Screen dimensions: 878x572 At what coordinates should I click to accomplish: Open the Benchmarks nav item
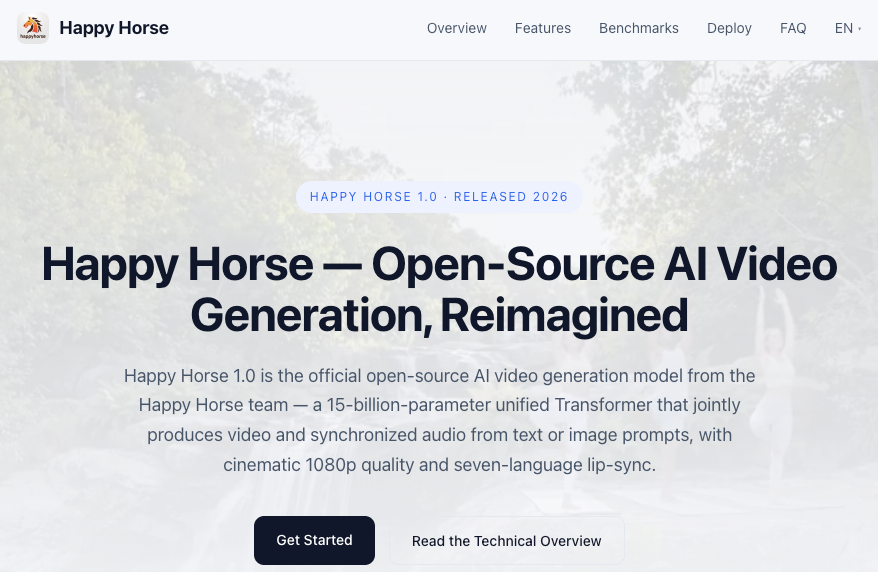click(x=638, y=28)
